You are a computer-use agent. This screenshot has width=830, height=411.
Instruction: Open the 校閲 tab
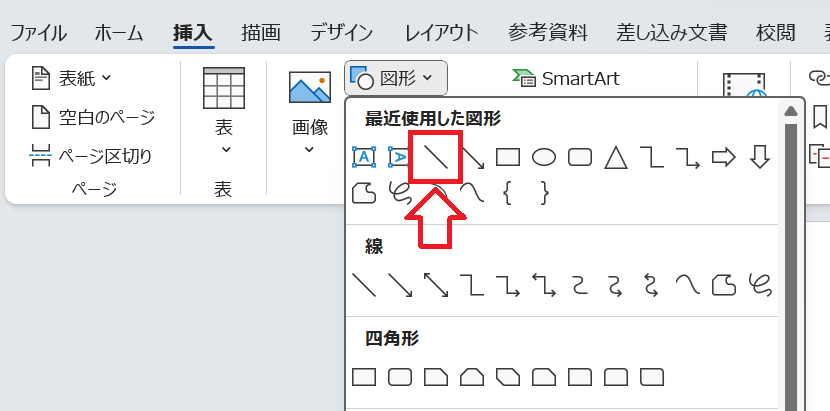pyautogui.click(x=775, y=33)
